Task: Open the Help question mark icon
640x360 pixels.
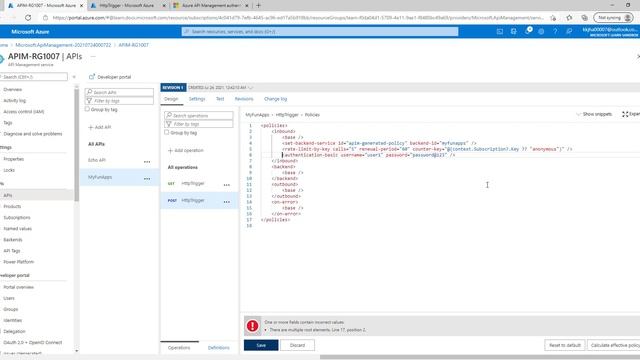Action: tap(555, 31)
